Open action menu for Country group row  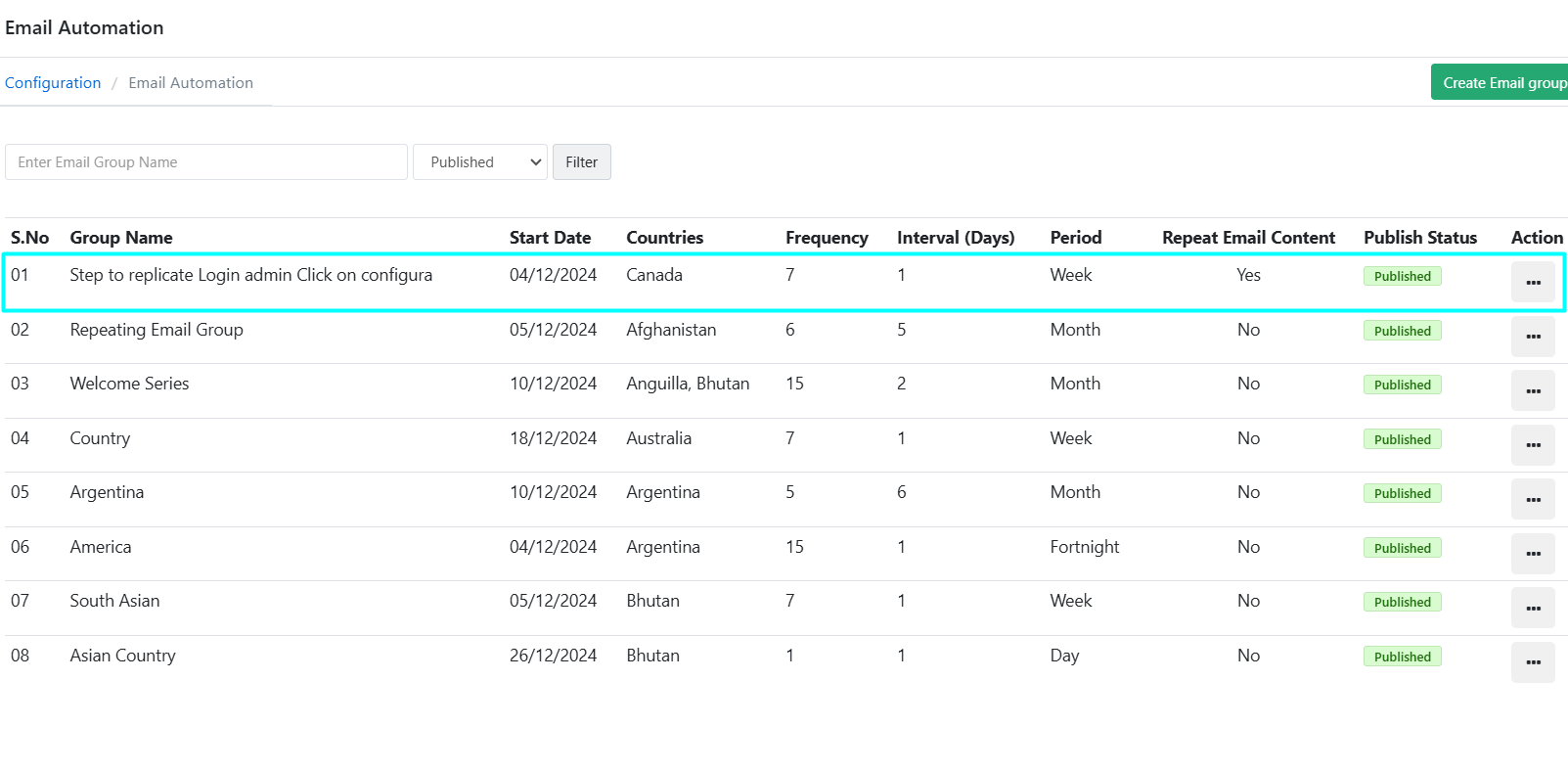pyautogui.click(x=1532, y=445)
